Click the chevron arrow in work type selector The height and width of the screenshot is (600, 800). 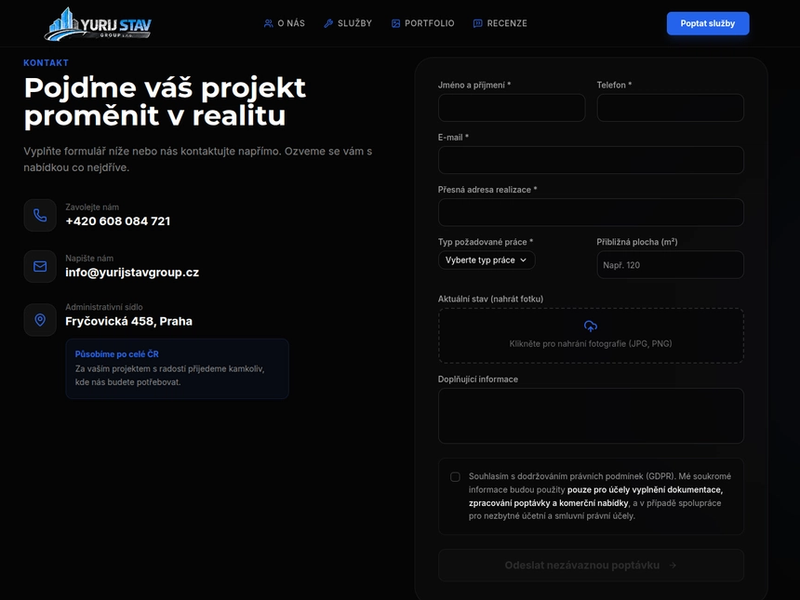(x=523, y=260)
